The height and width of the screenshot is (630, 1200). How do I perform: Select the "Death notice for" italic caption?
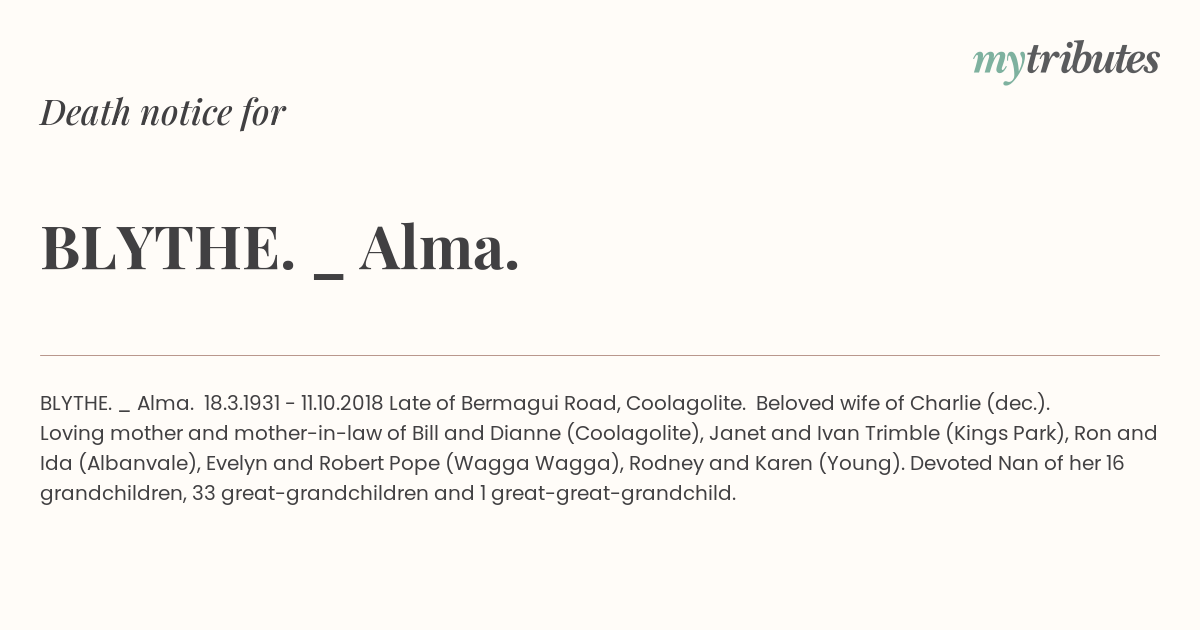pos(163,112)
